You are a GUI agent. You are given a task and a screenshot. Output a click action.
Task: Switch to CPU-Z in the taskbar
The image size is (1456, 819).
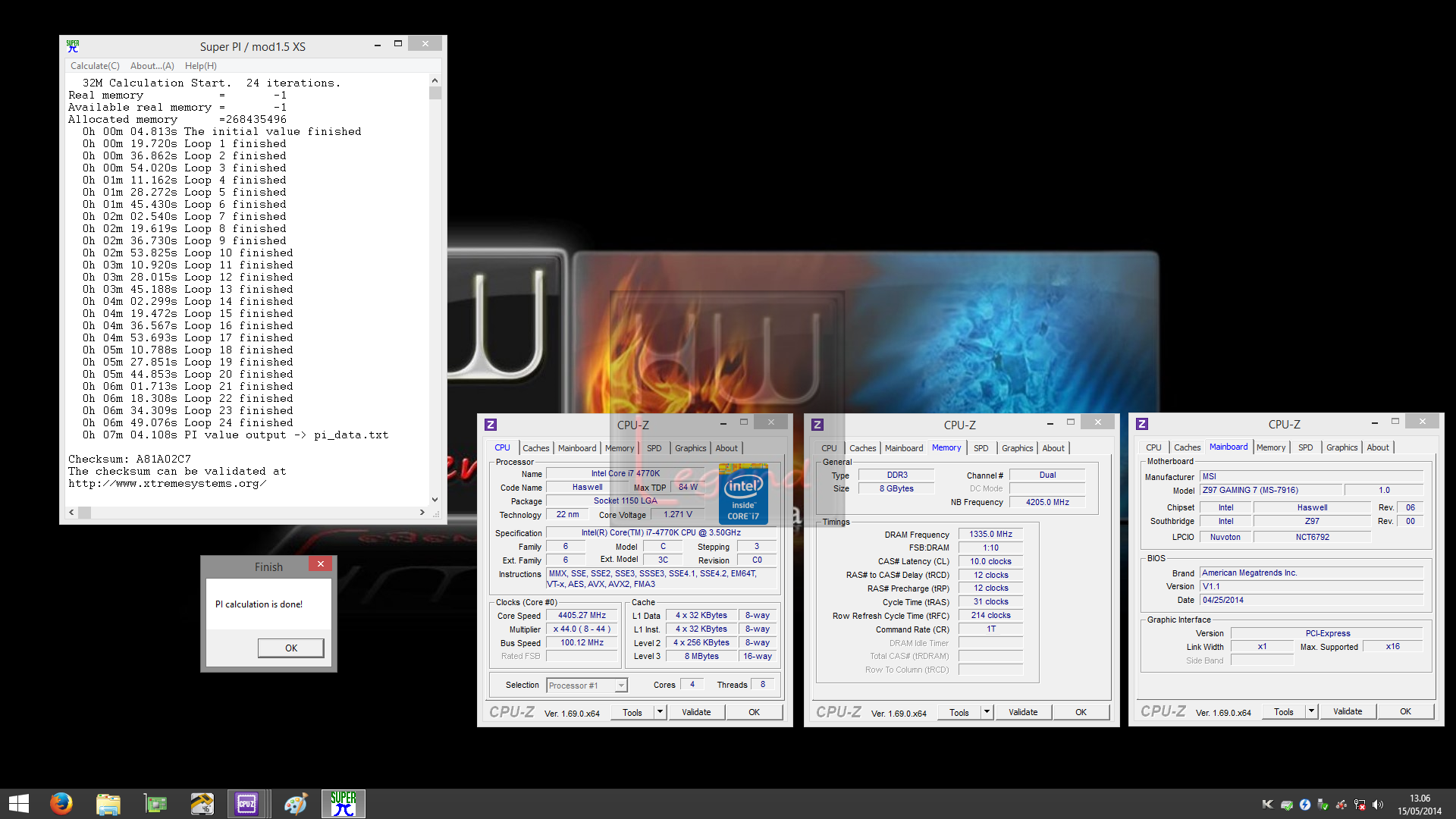pyautogui.click(x=246, y=804)
